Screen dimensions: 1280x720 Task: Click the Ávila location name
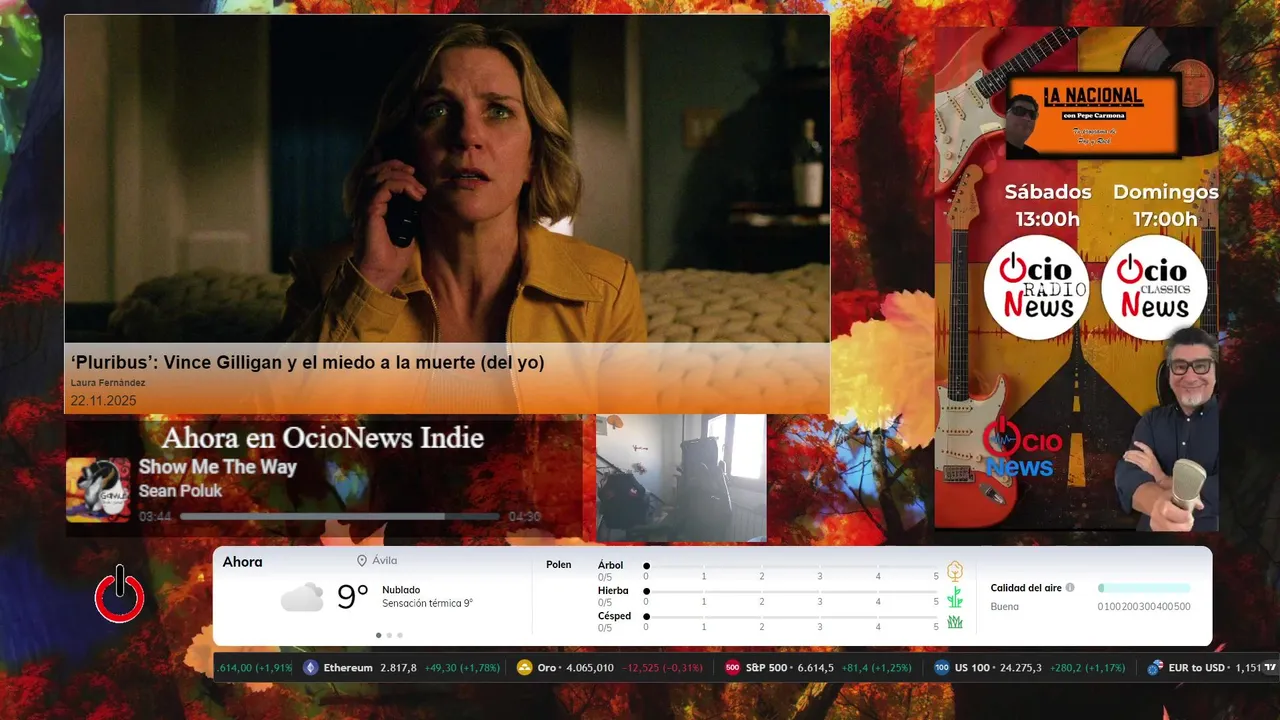(x=385, y=561)
